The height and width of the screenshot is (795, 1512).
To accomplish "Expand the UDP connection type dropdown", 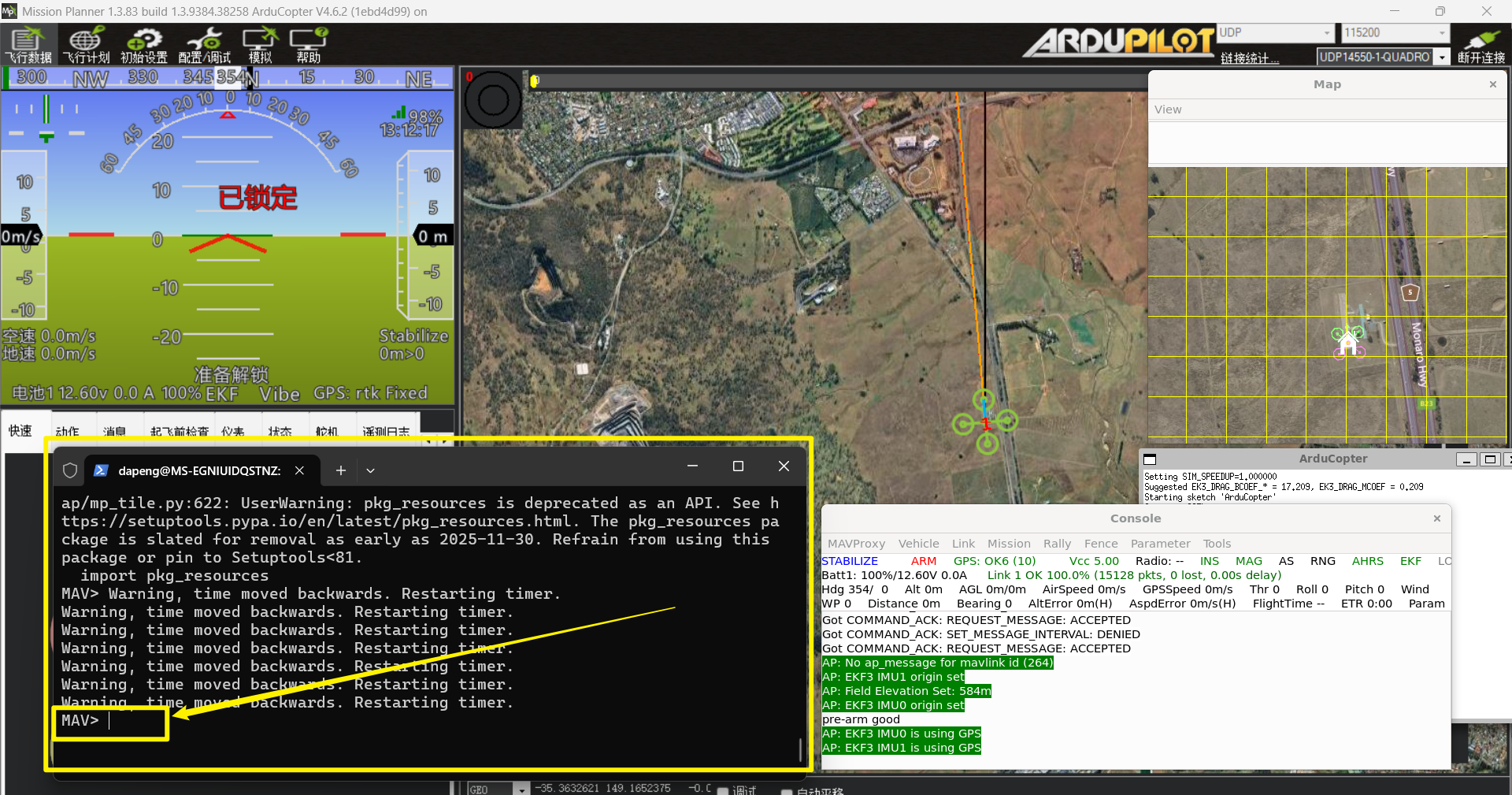I will click(x=1327, y=33).
